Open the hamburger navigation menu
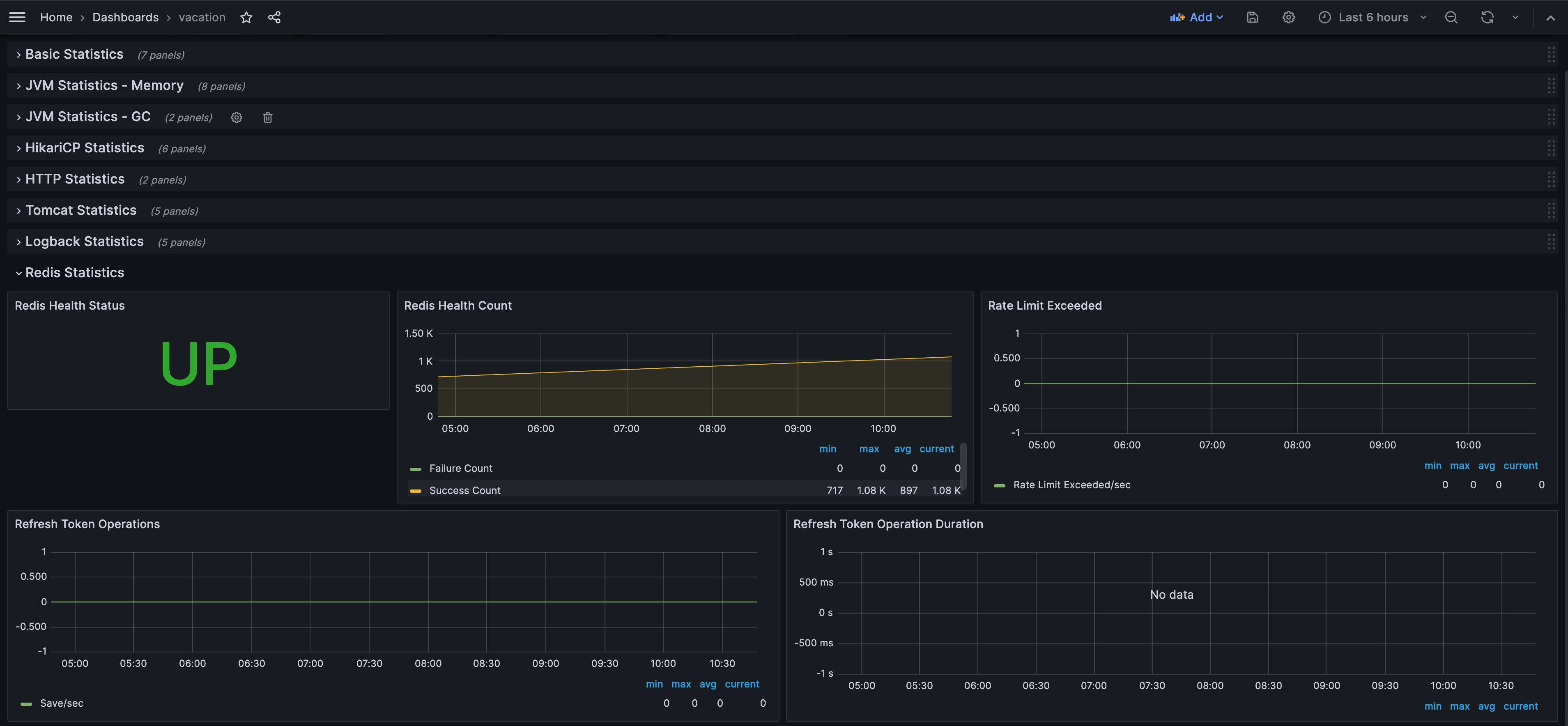 point(17,17)
